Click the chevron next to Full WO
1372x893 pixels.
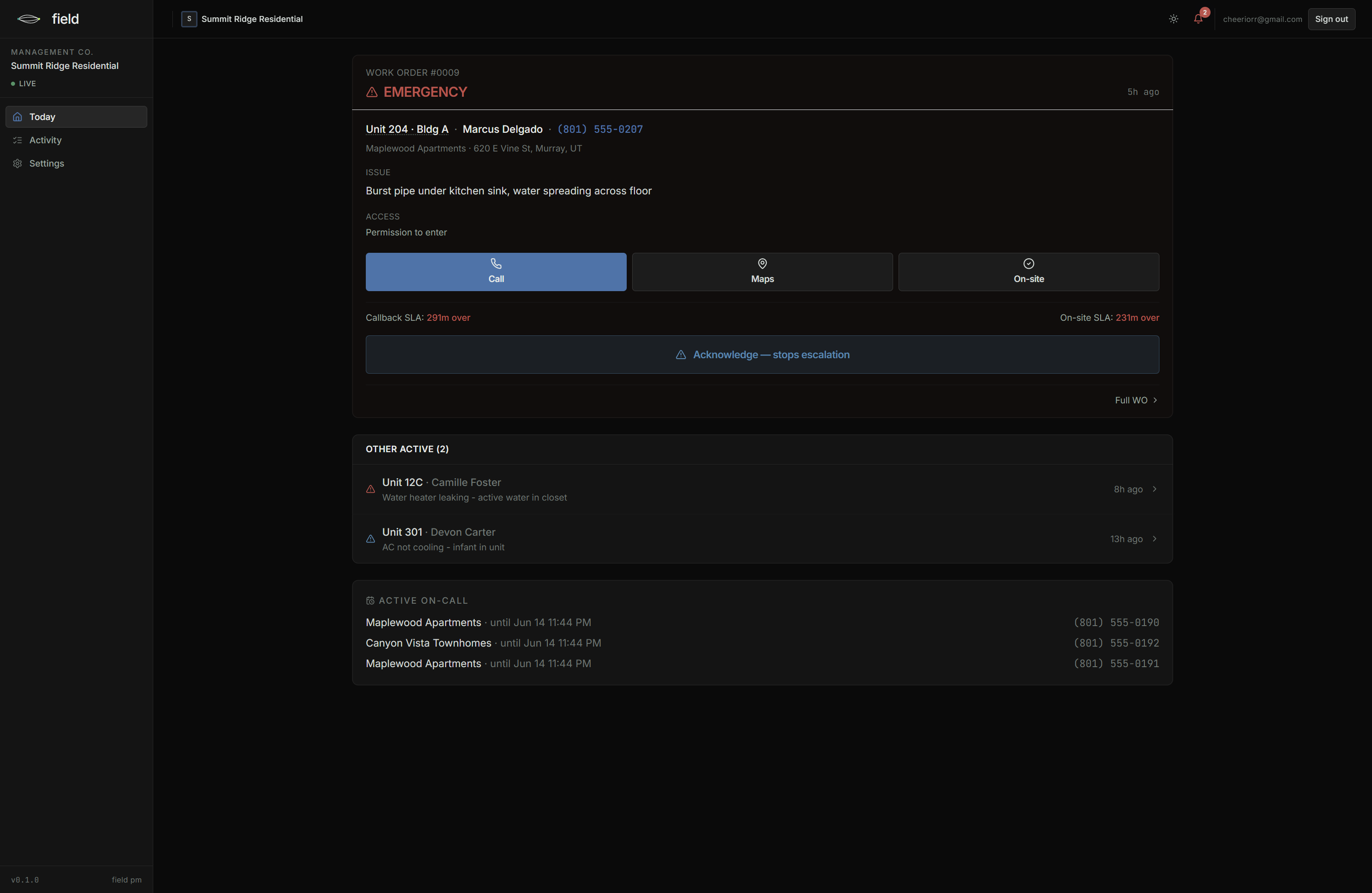(x=1155, y=400)
